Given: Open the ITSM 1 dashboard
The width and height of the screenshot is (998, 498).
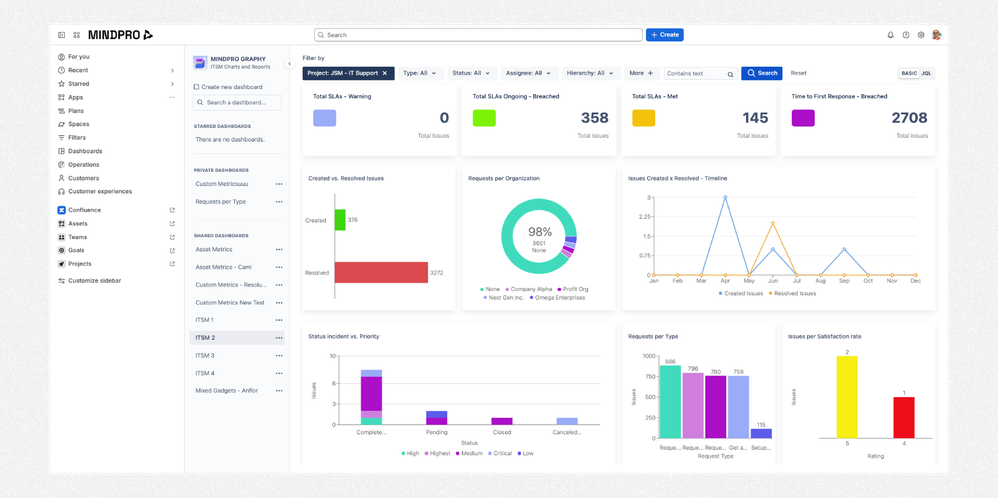Looking at the screenshot, I should click(204, 320).
